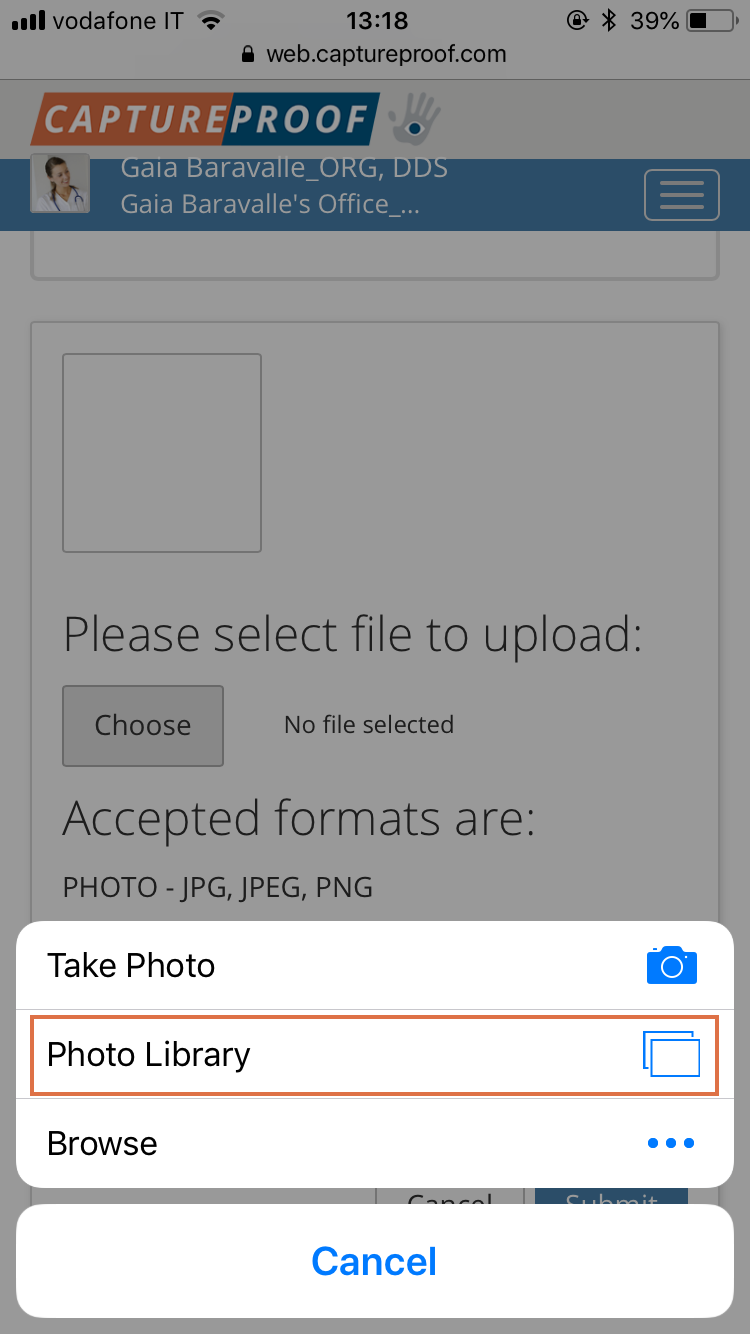
Task: Click the Choose file button
Action: coord(143,725)
